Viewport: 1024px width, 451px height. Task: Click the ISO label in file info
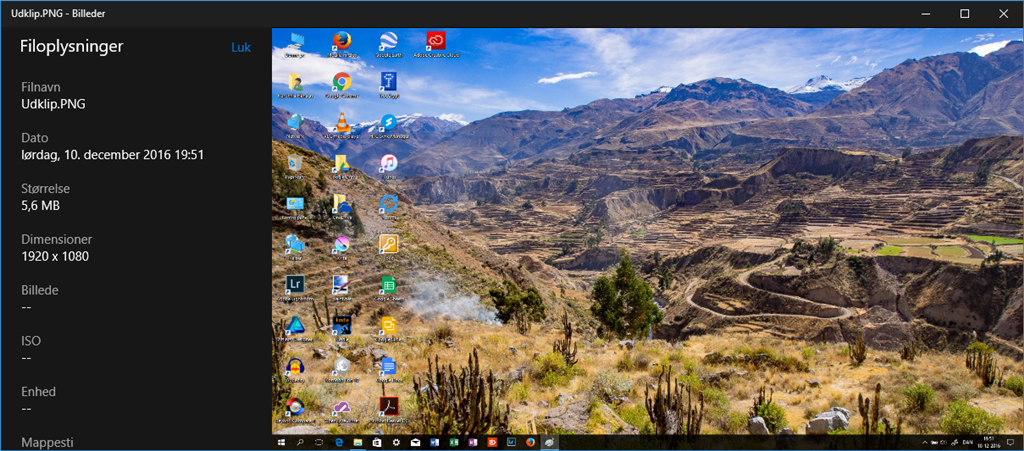(x=30, y=341)
